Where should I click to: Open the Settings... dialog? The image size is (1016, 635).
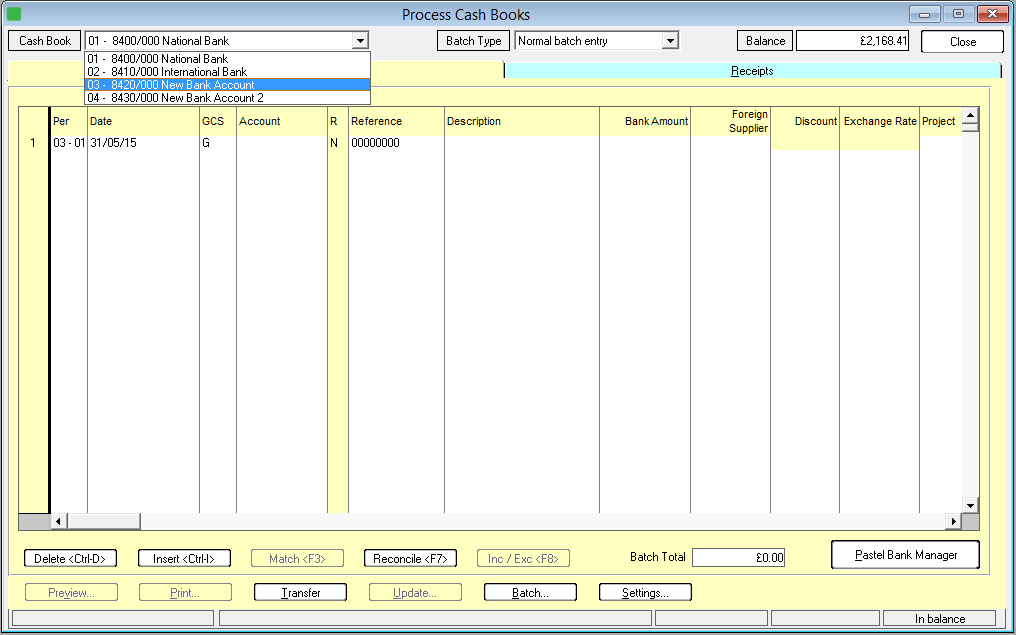pyautogui.click(x=645, y=593)
